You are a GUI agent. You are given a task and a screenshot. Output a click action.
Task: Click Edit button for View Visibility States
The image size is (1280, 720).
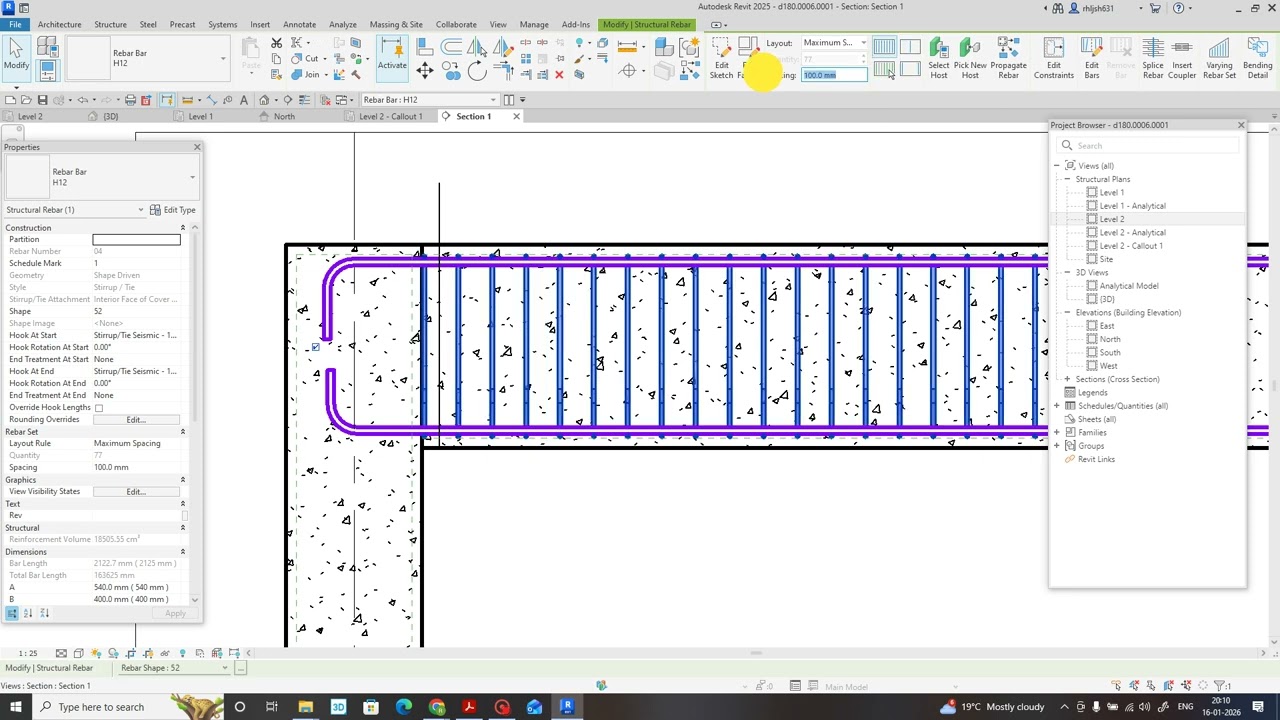click(136, 492)
